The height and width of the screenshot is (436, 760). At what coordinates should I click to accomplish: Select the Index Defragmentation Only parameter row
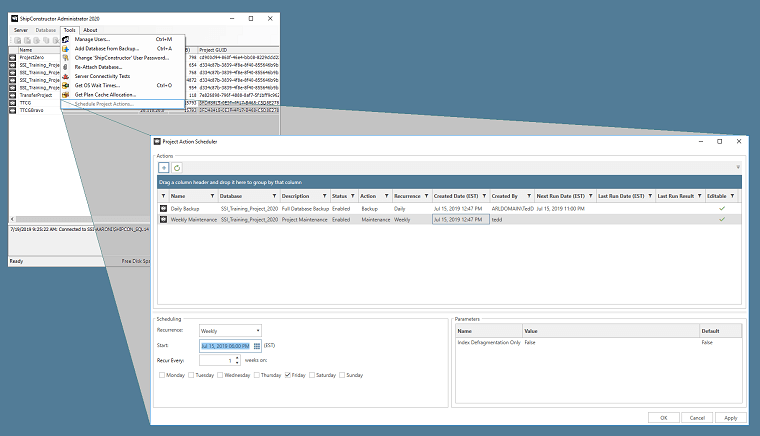coord(599,342)
